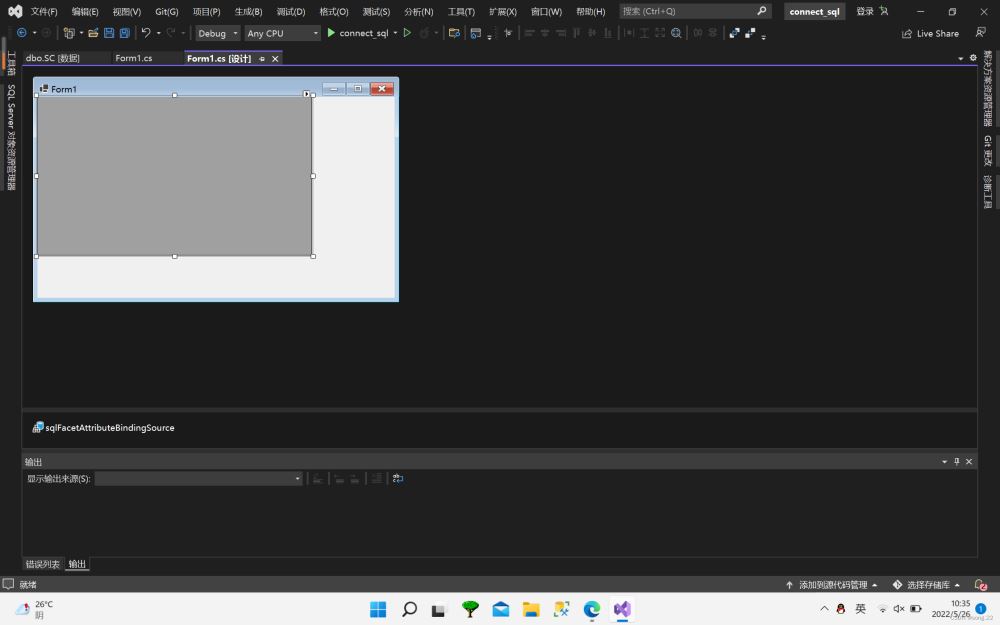The image size is (1000, 625).
Task: Pin the Form1.cs design tab
Action: coord(262,59)
